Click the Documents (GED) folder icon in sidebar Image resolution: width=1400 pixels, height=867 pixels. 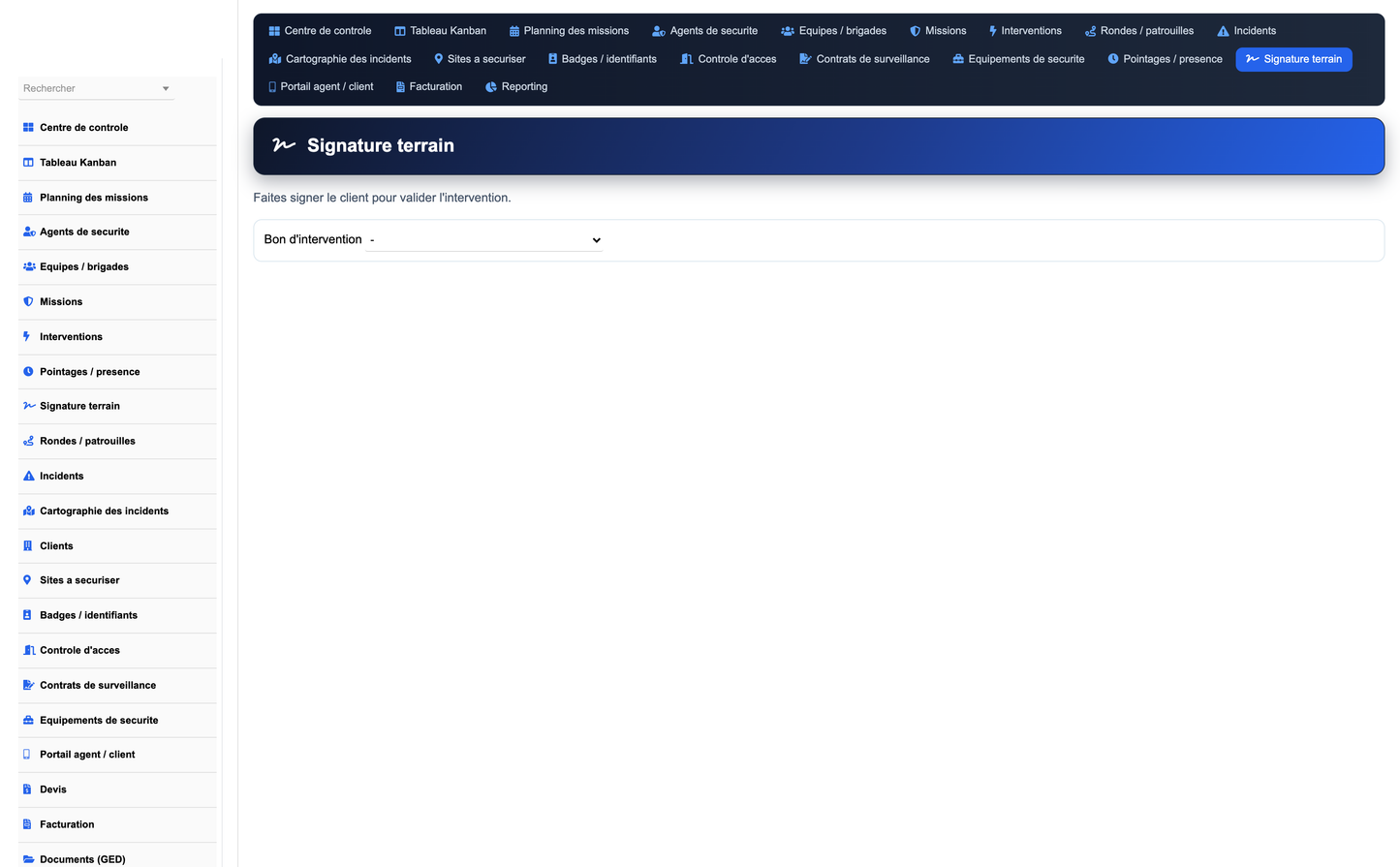28,859
